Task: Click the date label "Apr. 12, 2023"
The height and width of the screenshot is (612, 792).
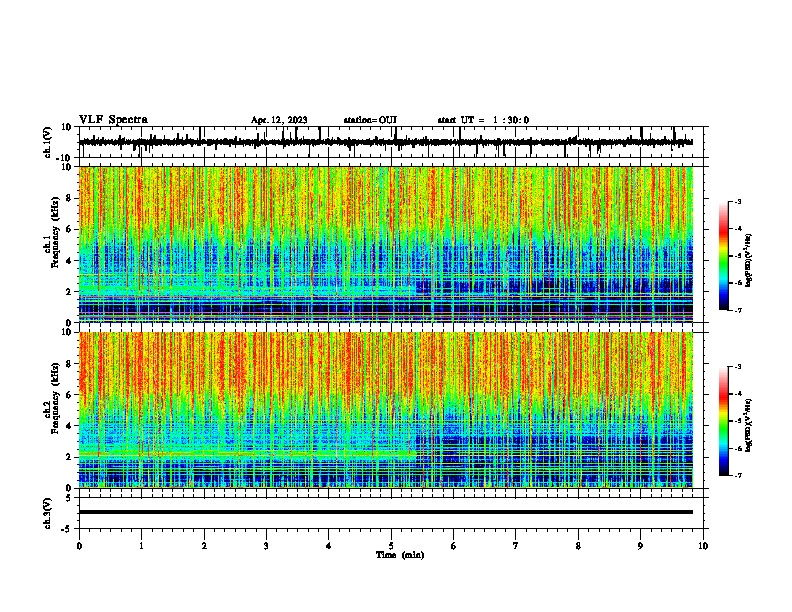Action: point(279,120)
